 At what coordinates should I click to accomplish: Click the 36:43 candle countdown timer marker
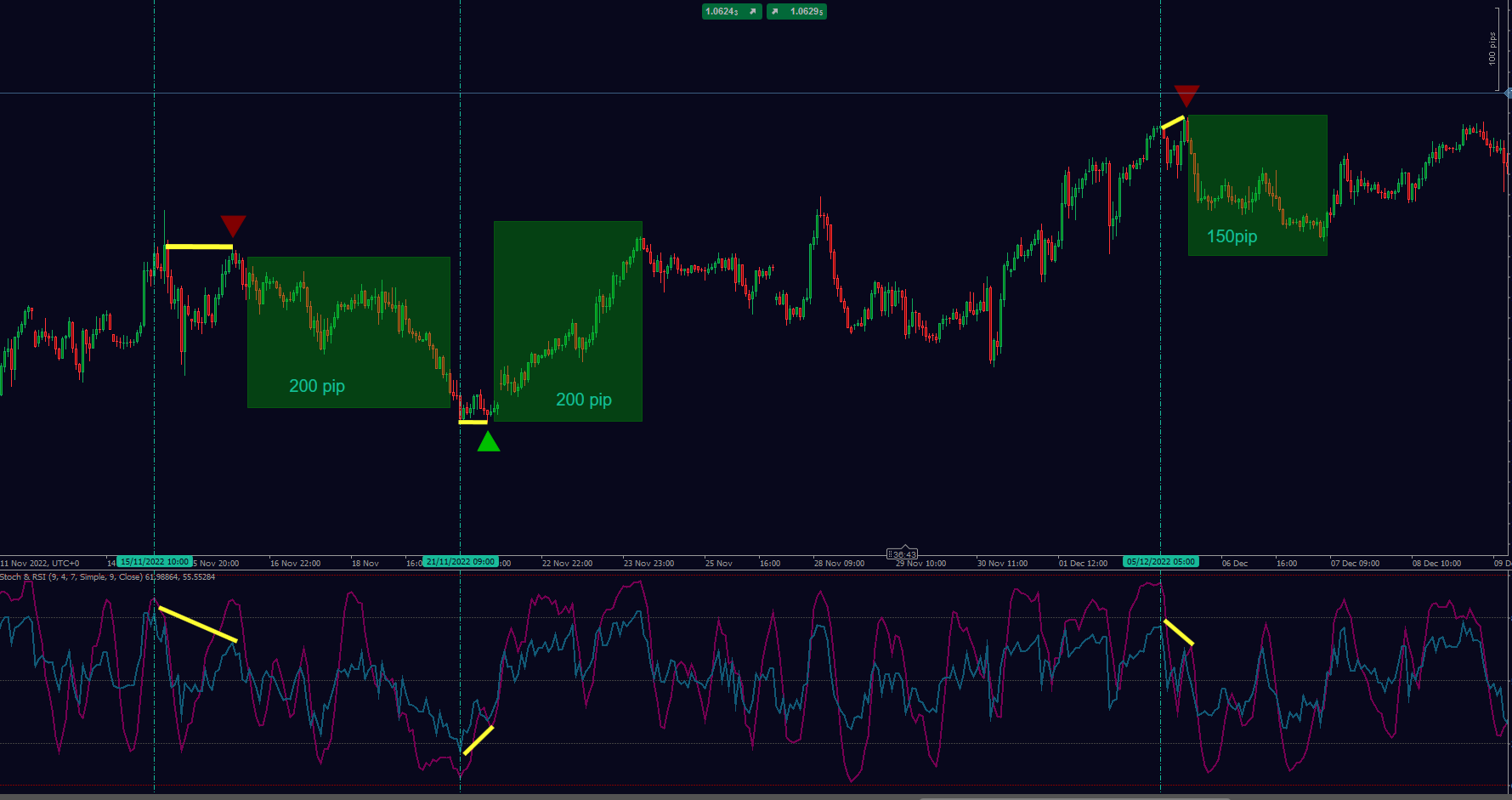(x=903, y=554)
